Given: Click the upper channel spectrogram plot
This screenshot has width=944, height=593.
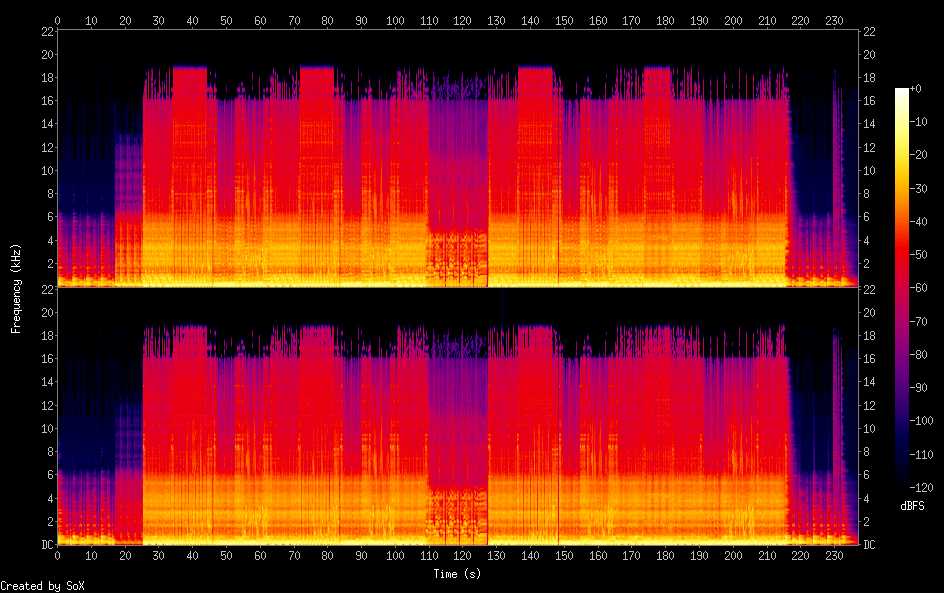Looking at the screenshot, I should tap(458, 158).
